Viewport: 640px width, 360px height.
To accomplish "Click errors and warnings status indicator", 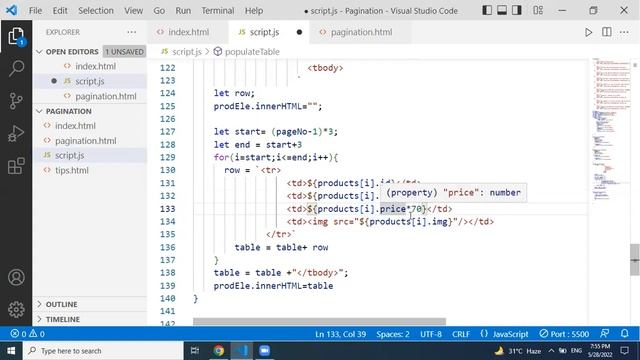I will click(x=28, y=334).
